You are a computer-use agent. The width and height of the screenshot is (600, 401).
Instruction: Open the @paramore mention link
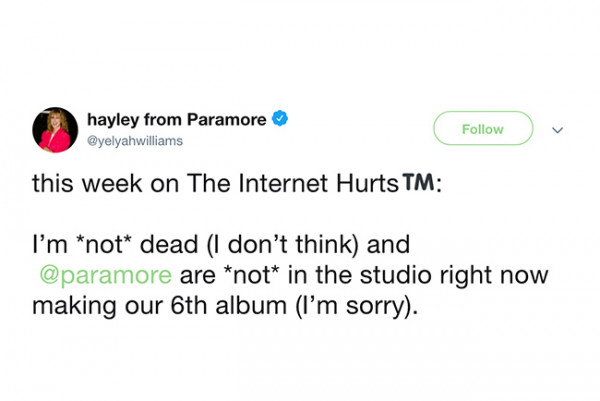[x=110, y=274]
